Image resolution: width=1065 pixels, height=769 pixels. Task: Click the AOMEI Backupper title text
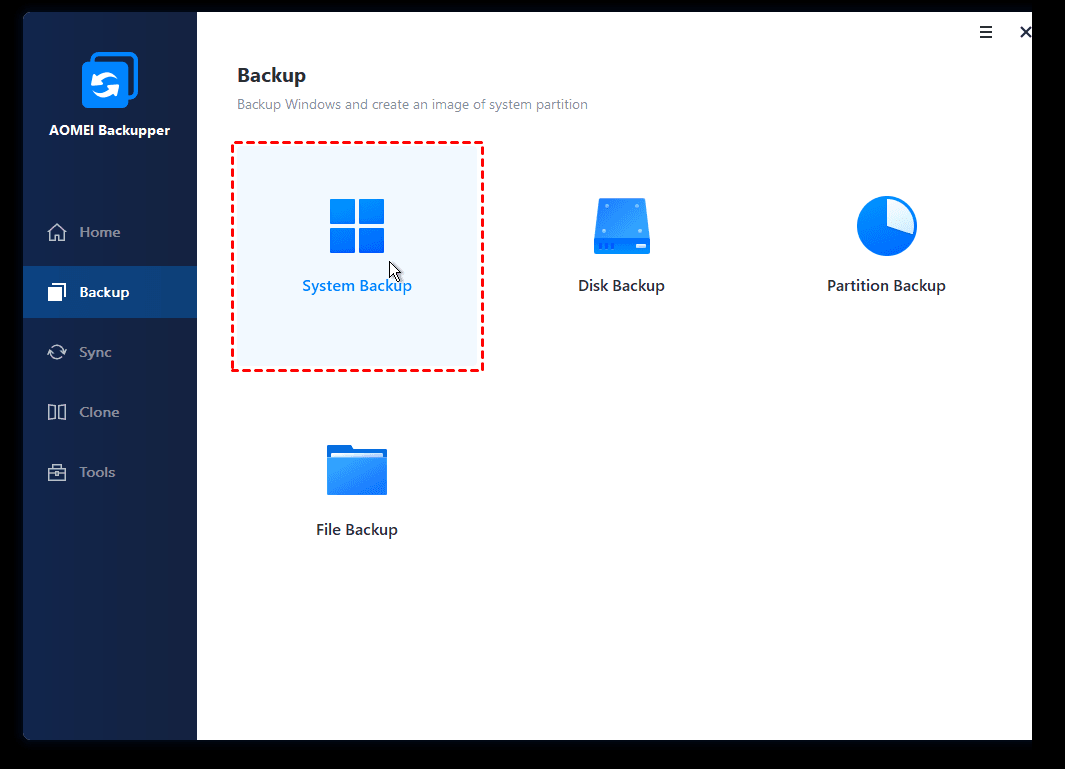[x=109, y=130]
